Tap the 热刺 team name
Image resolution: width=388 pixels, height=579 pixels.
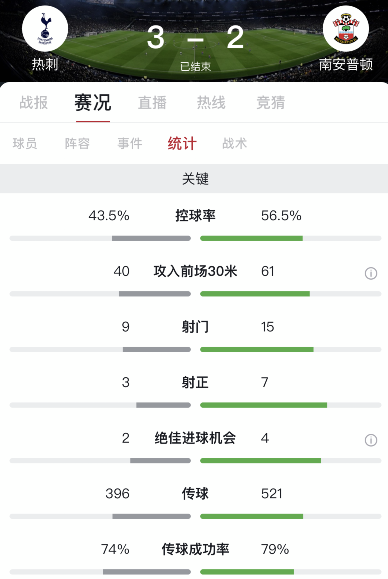click(45, 64)
